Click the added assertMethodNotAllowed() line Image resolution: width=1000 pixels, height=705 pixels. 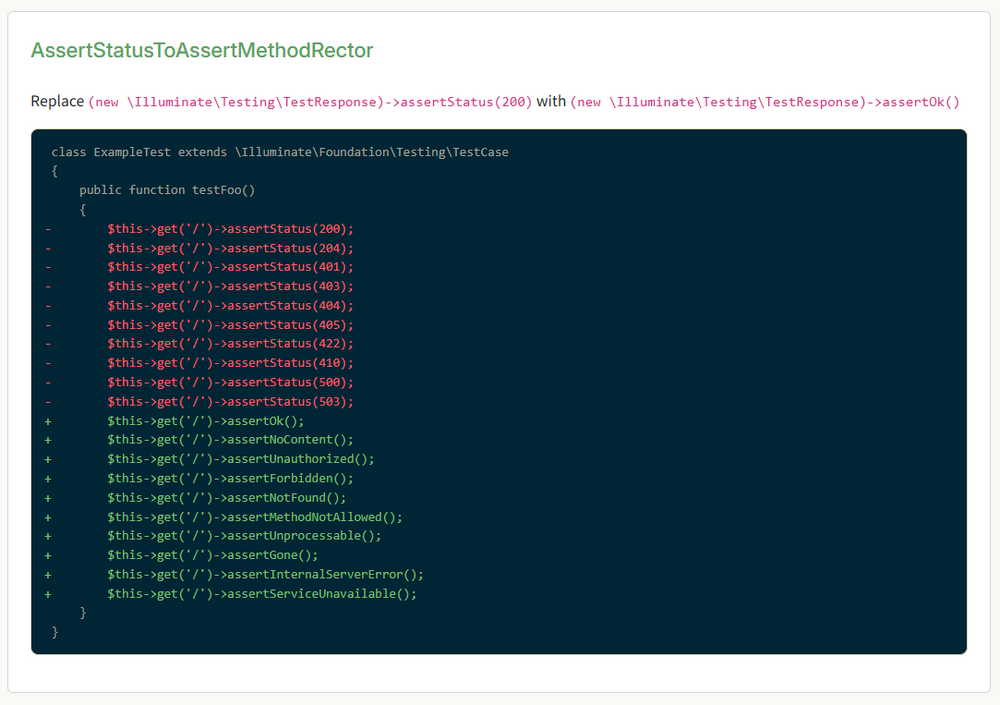pos(254,517)
